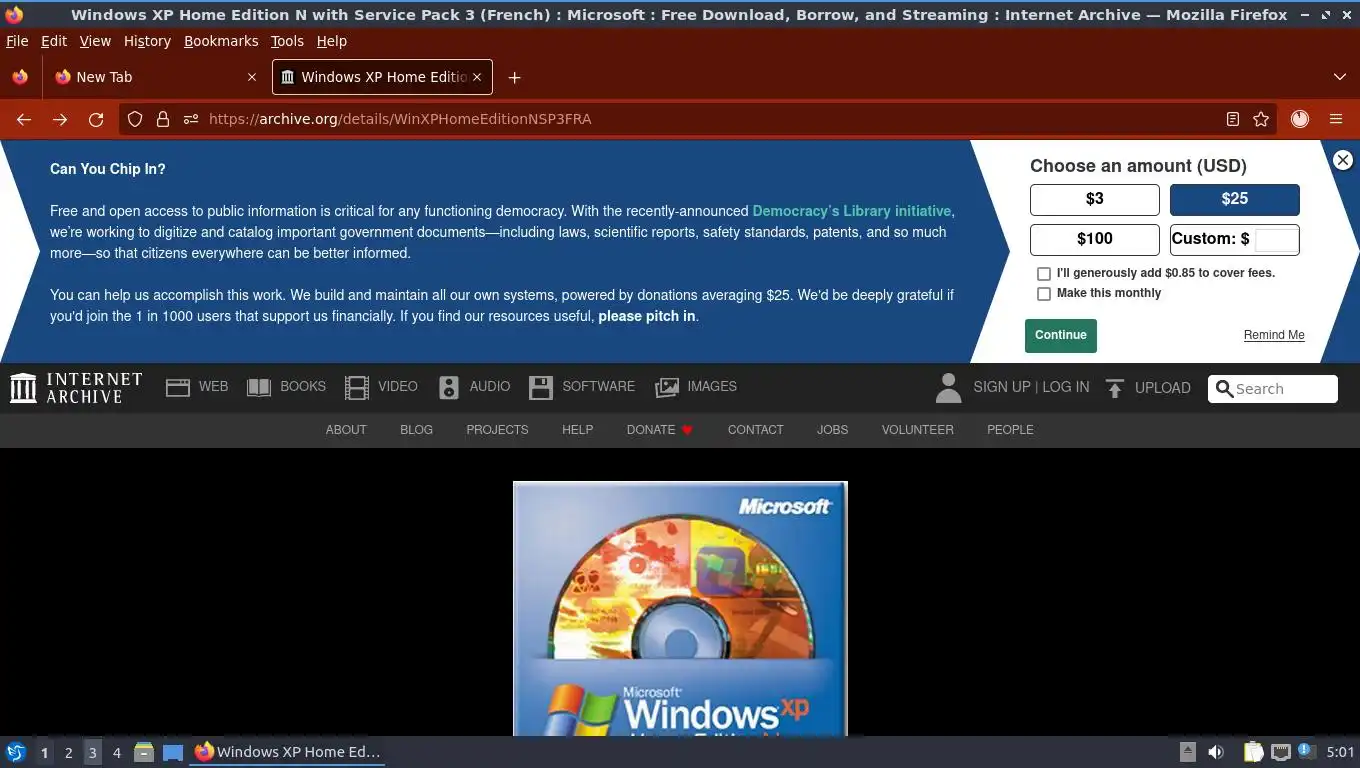Open the VIDEO media section
The image size is (1360, 768).
381,387
